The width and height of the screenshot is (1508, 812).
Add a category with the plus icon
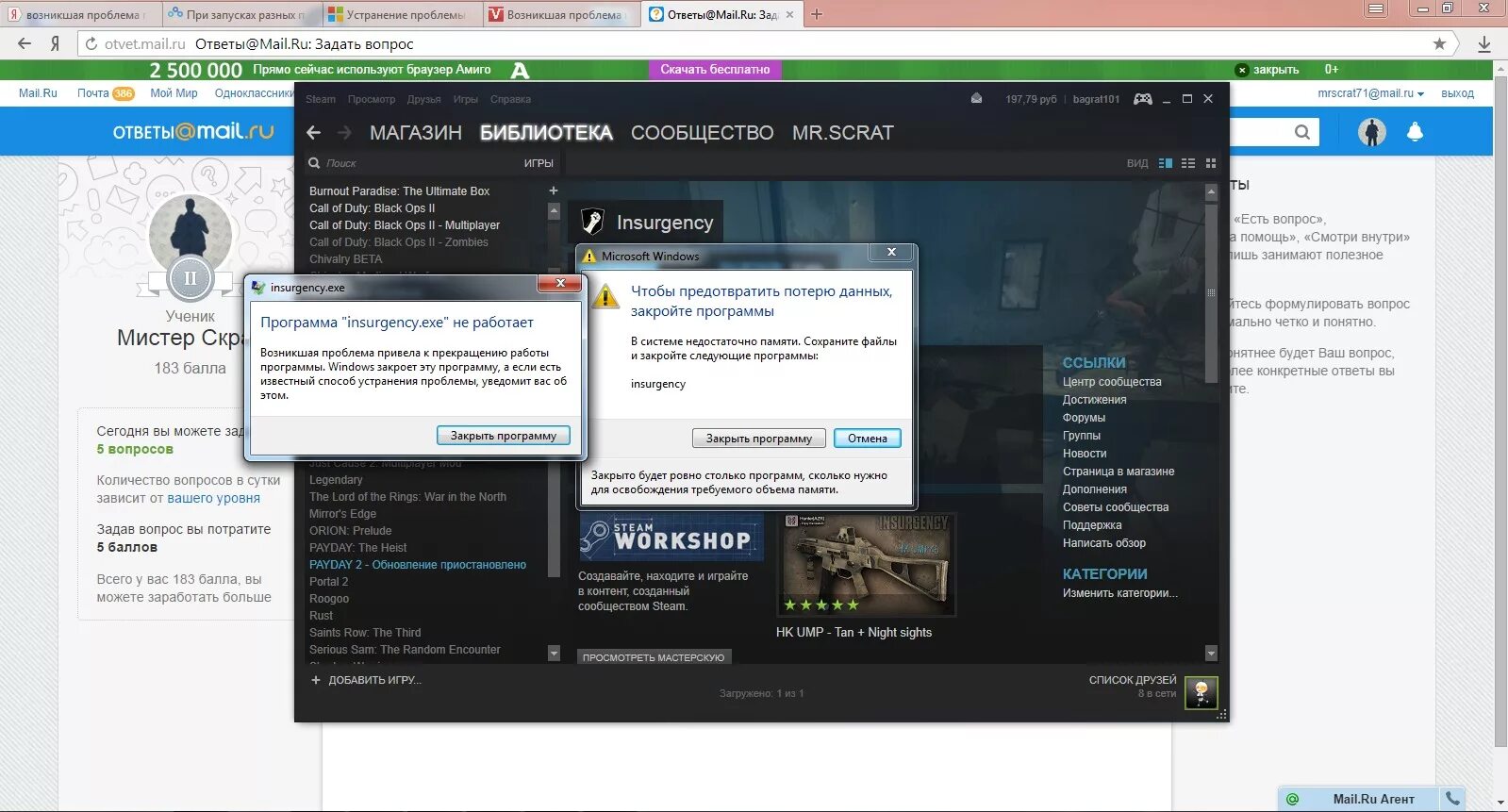tap(554, 191)
